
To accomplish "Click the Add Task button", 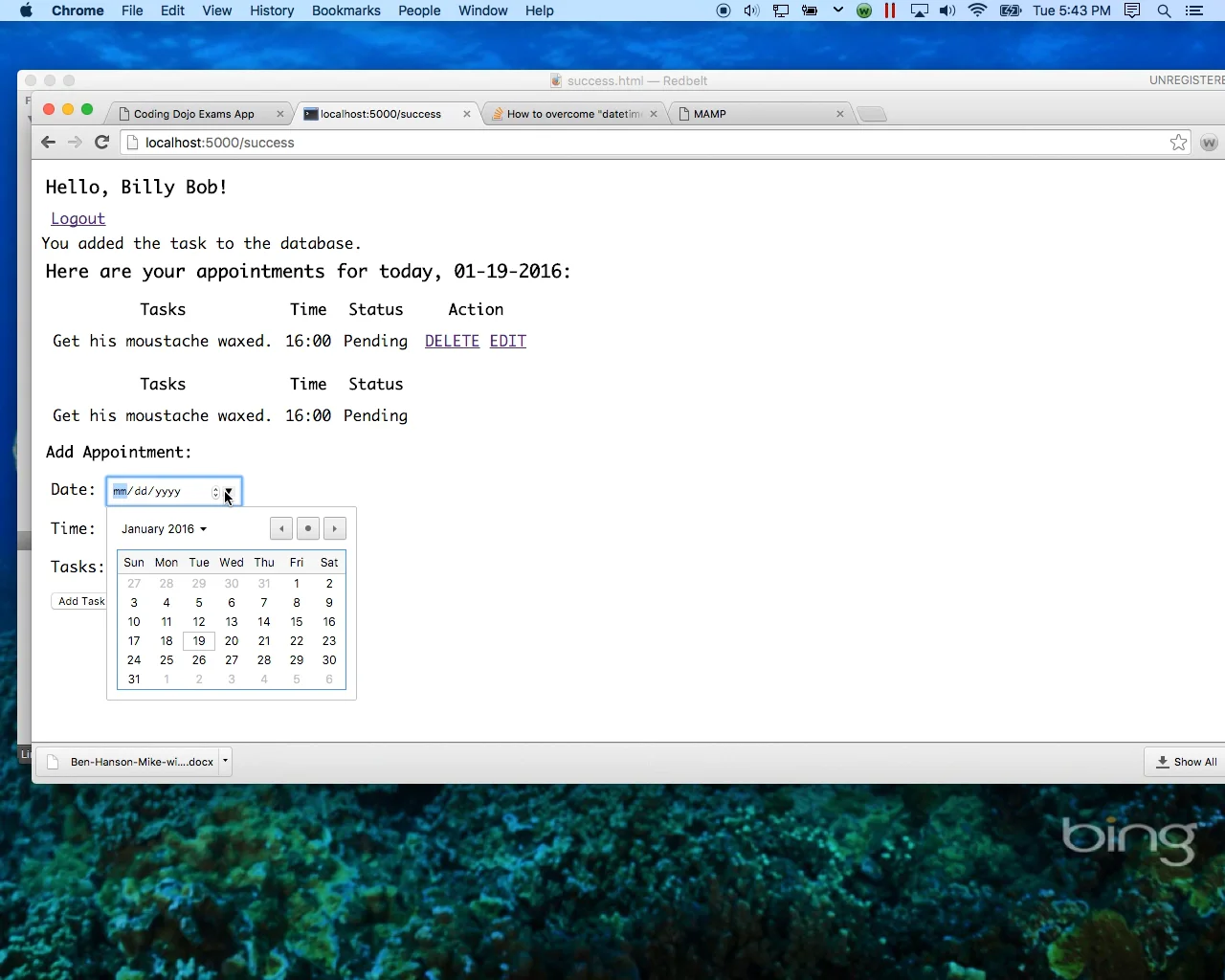I will click(79, 601).
